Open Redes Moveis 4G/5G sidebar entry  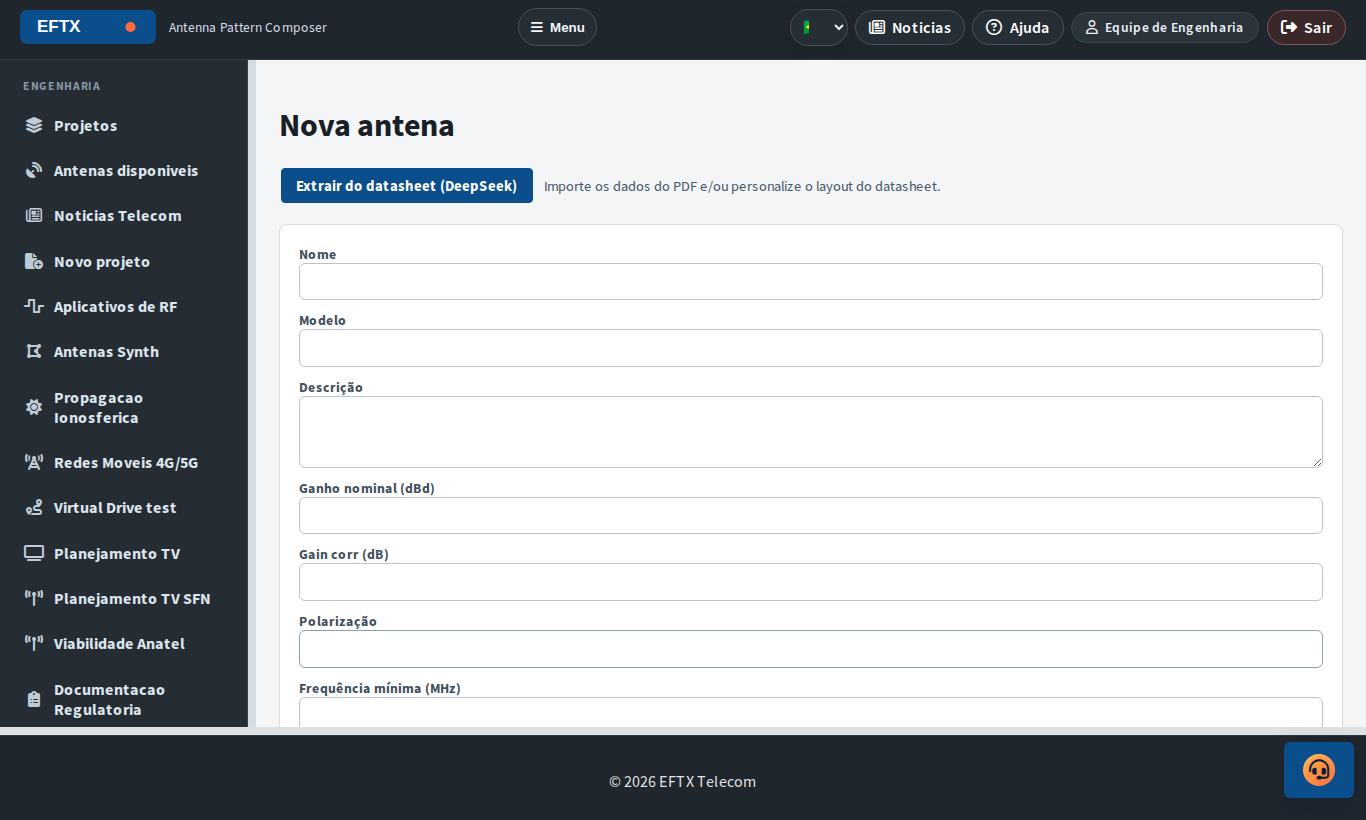coord(124,462)
